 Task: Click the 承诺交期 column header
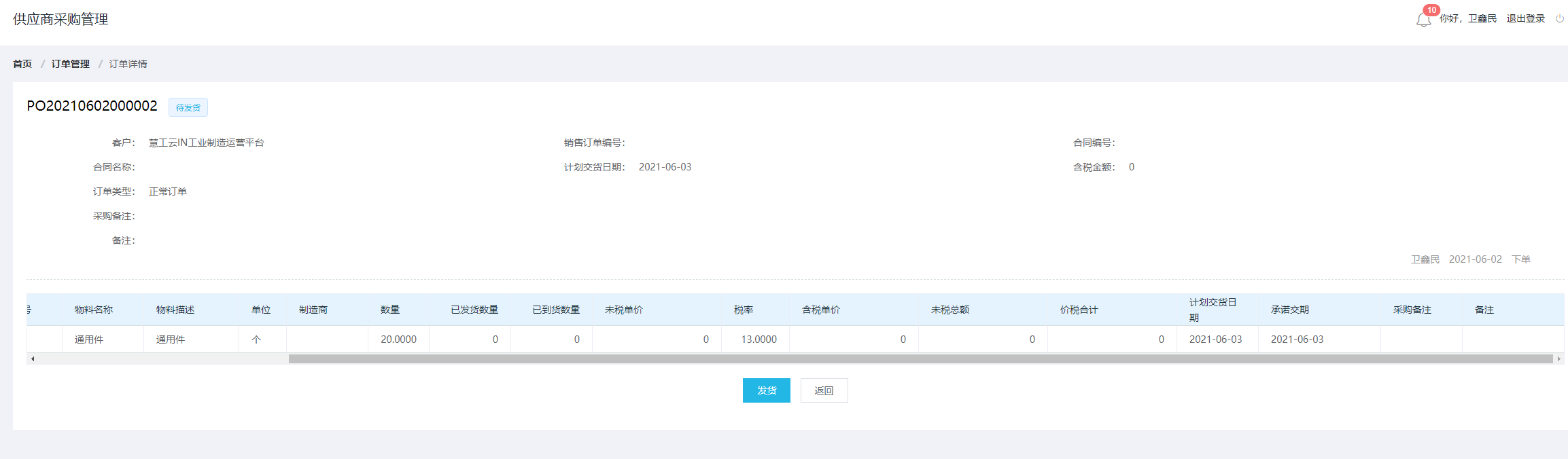1289,310
